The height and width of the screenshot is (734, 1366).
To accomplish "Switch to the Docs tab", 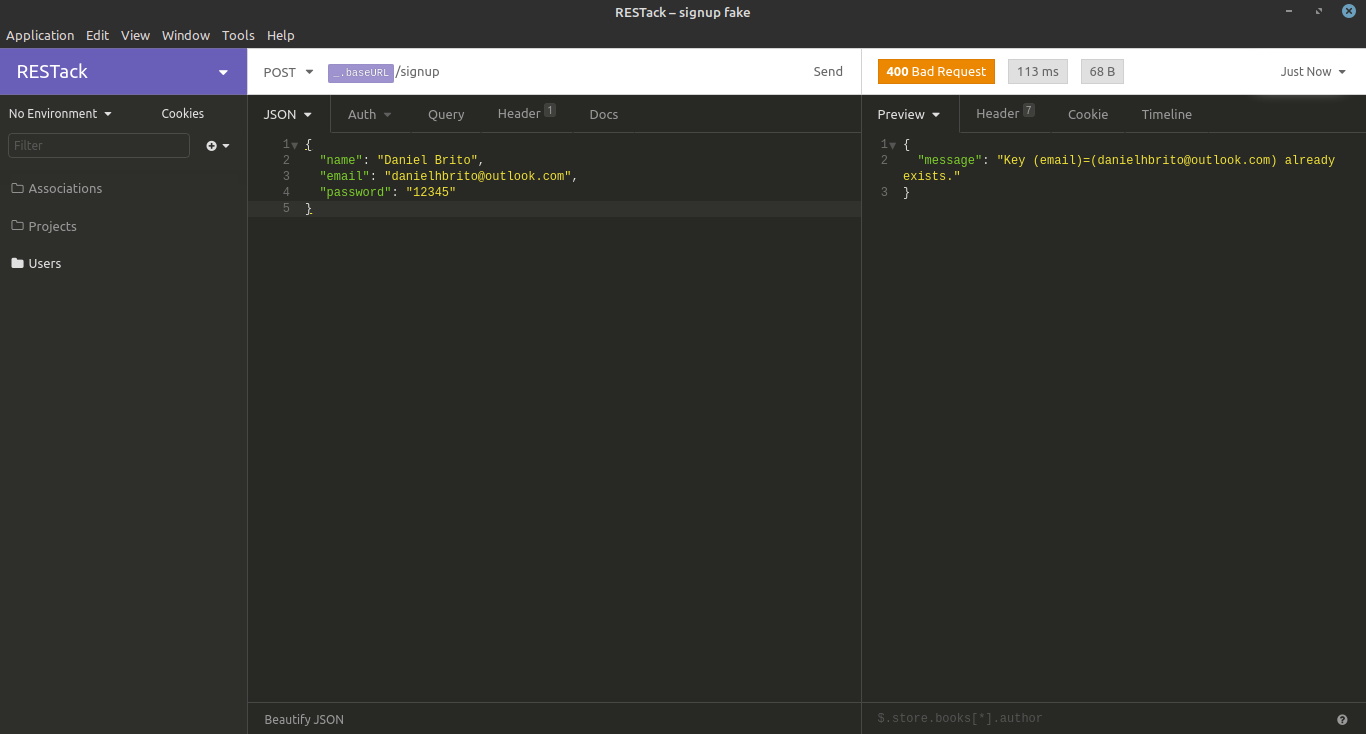I will (604, 114).
